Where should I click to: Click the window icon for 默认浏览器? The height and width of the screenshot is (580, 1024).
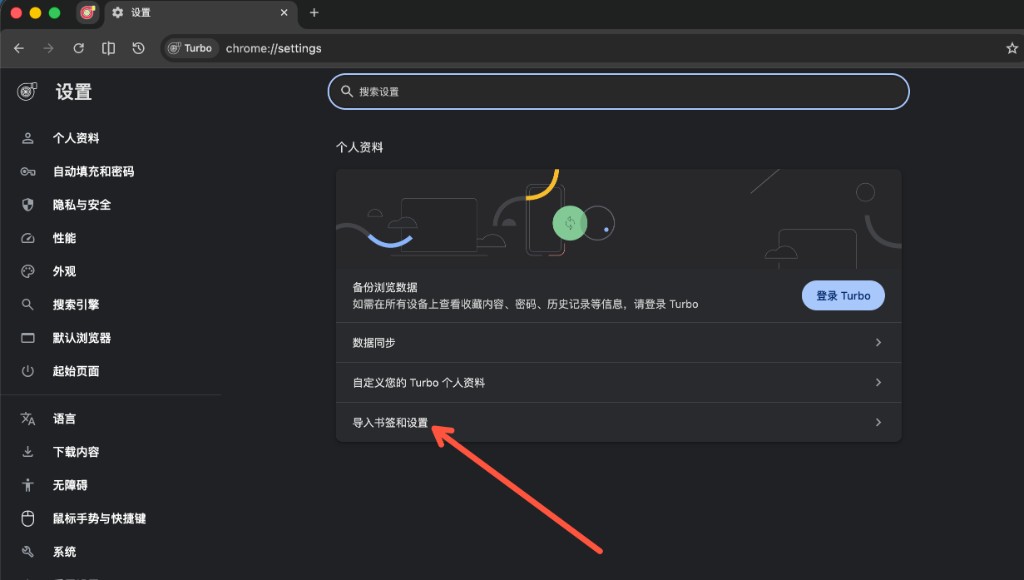[27, 338]
